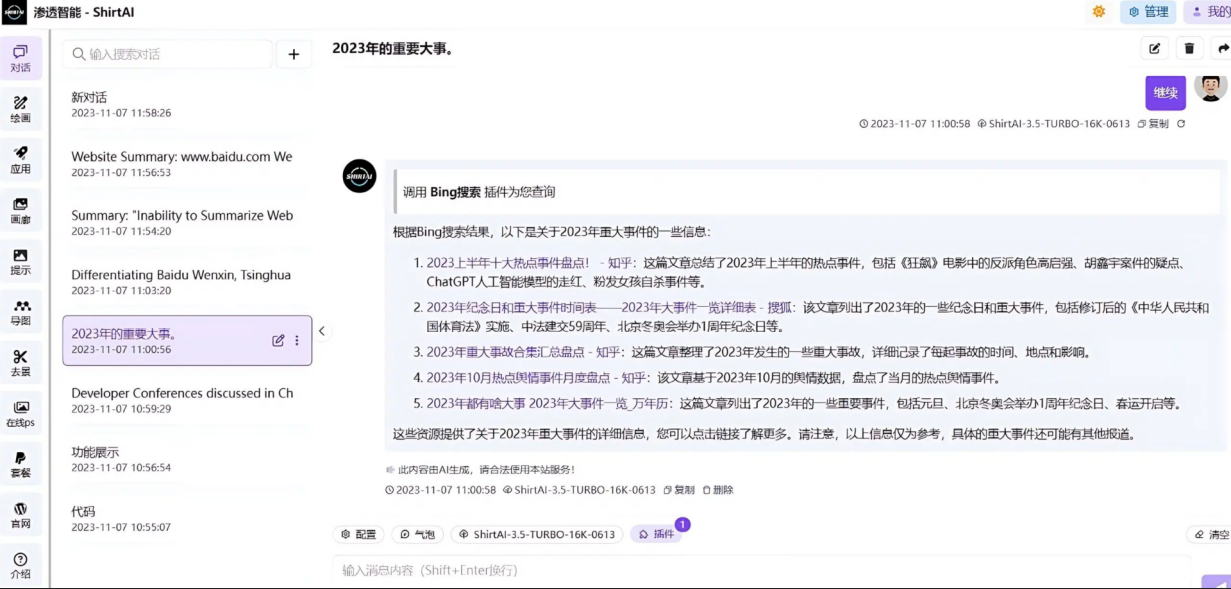1231x589 pixels.
Task: Click the plus button to create new conversation
Action: 293,55
